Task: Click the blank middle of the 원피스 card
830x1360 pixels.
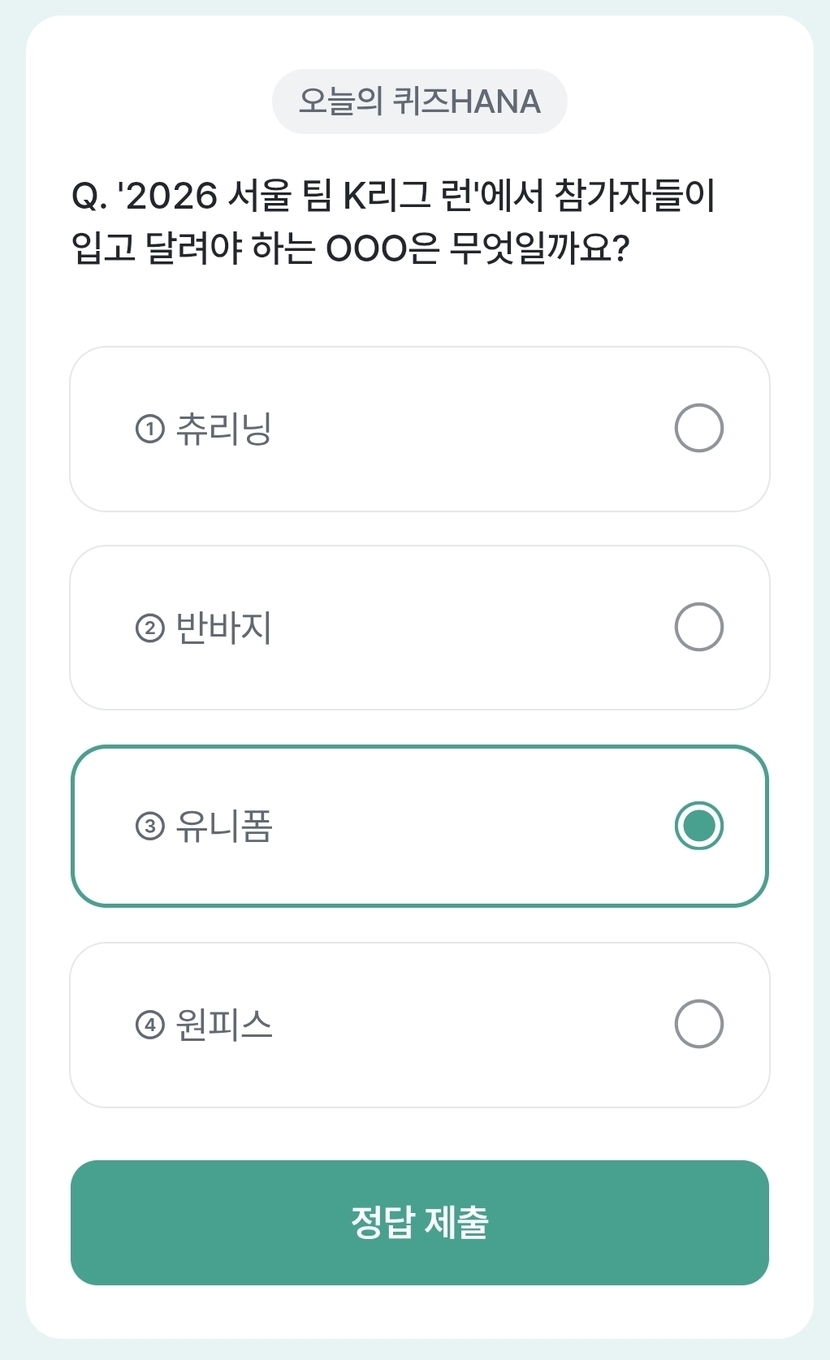Action: pyautogui.click(x=460, y=1024)
